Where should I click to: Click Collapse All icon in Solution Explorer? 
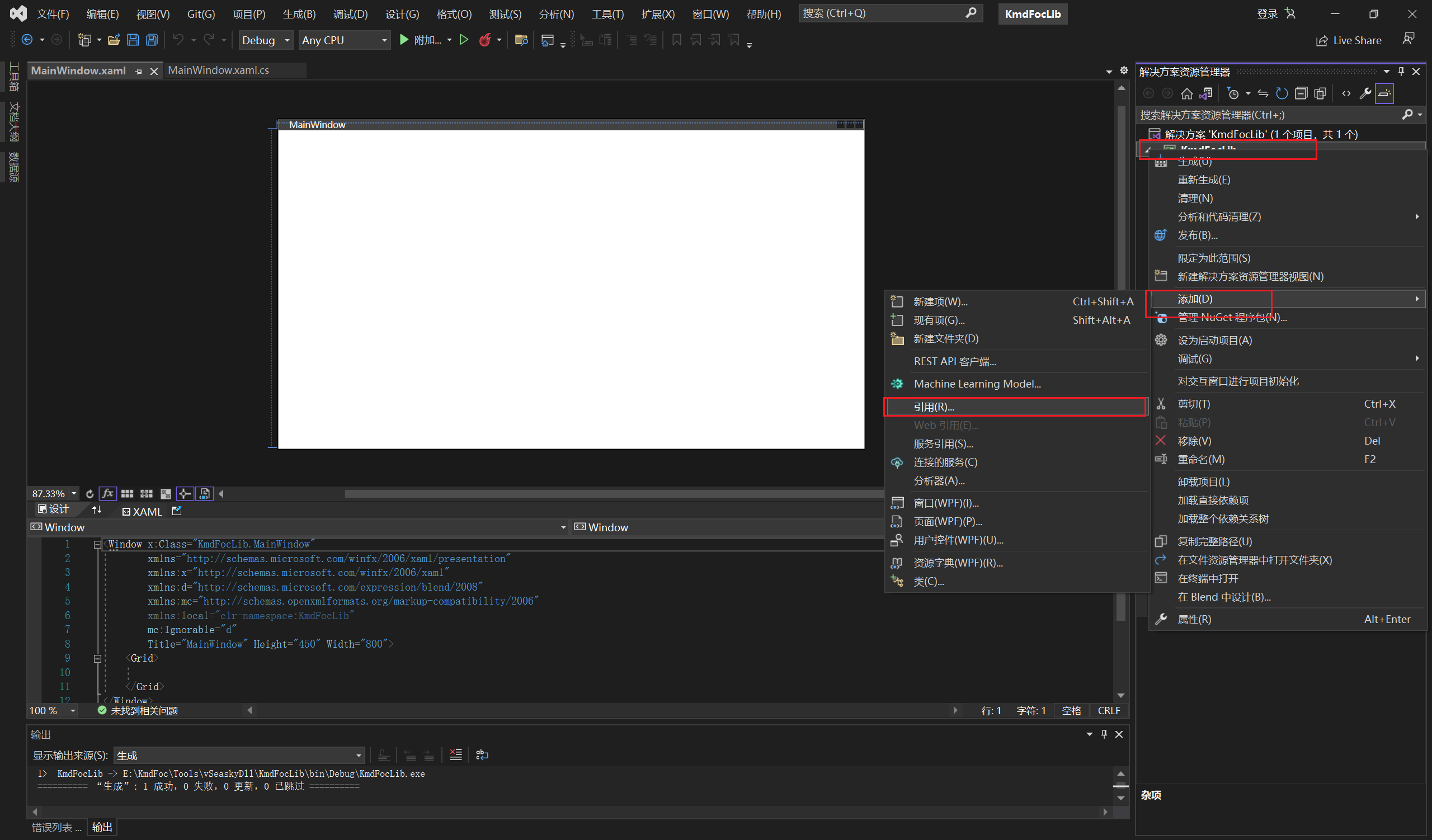(1301, 94)
